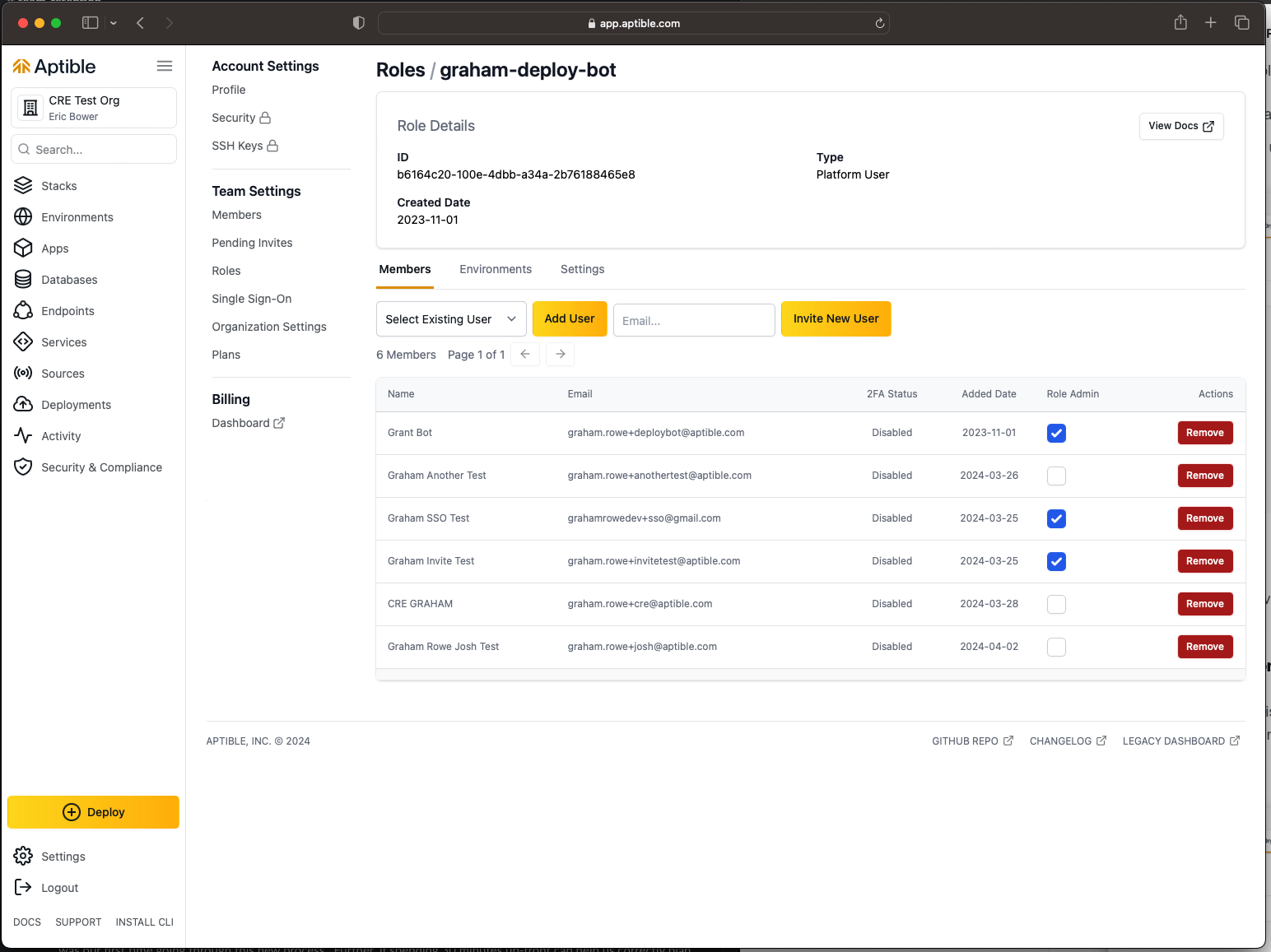Switch to the Members tab
Viewport: 1271px width, 952px height.
(405, 269)
